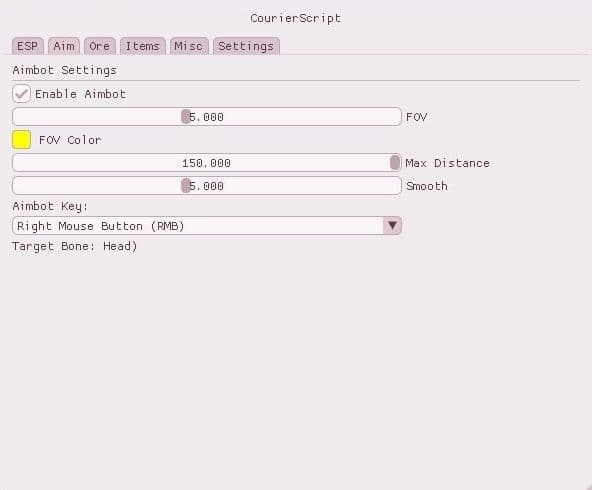Open the yellow FOV Color swatch

tap(22, 140)
